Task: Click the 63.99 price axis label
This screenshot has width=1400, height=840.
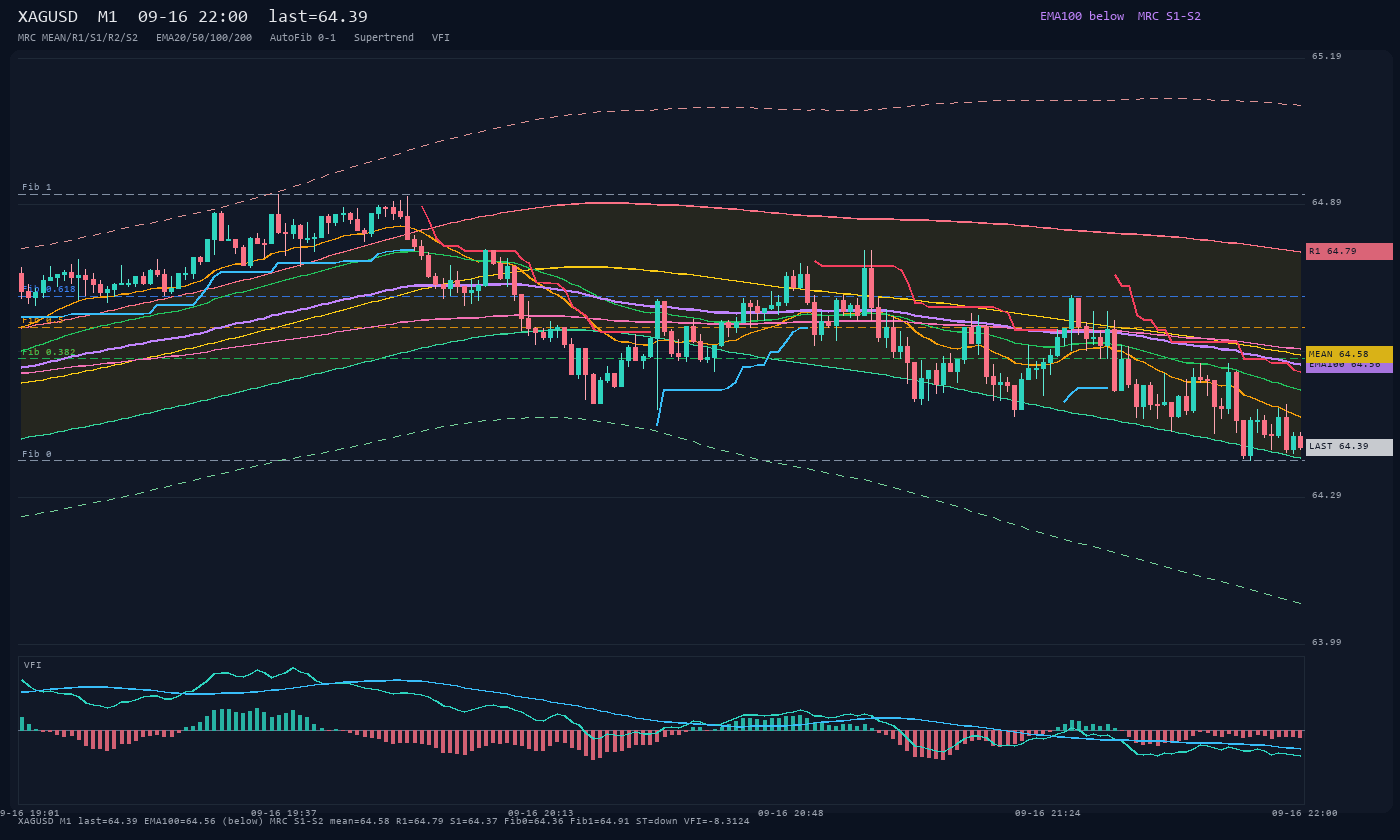Action: [1327, 643]
